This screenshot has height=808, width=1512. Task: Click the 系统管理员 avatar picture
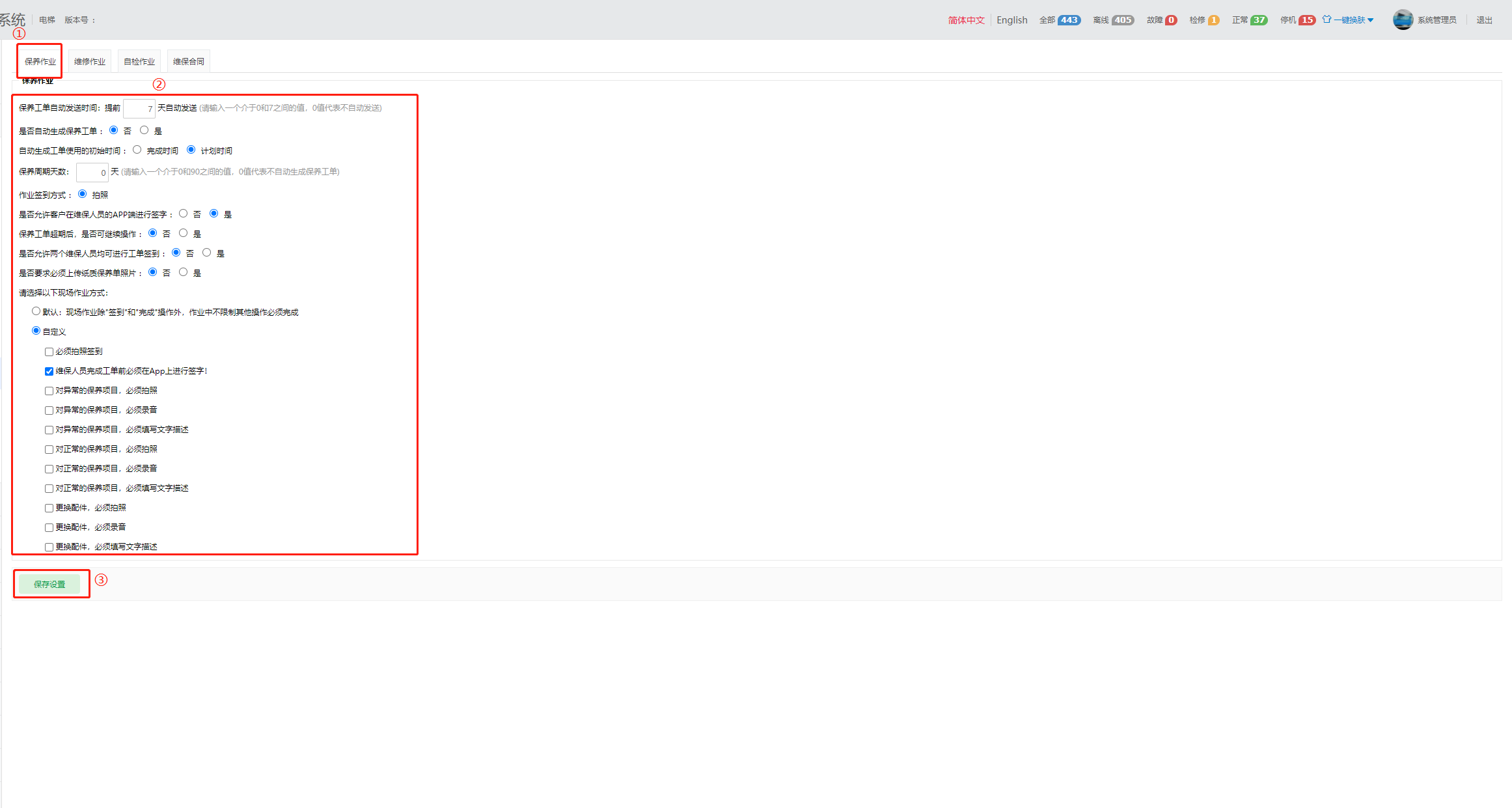pyautogui.click(x=1403, y=20)
